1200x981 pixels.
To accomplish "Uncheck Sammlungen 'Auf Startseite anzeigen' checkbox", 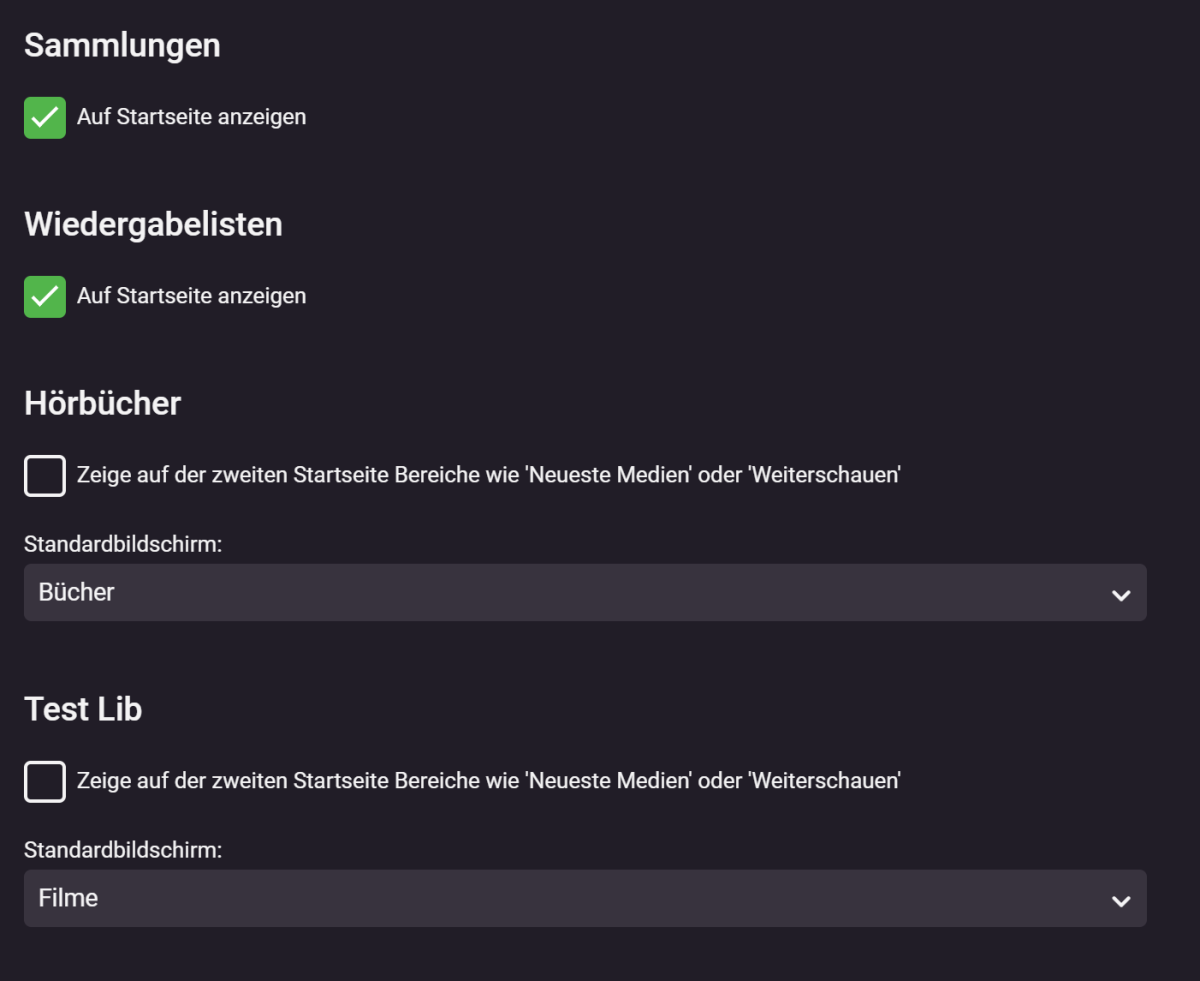I will [45, 118].
